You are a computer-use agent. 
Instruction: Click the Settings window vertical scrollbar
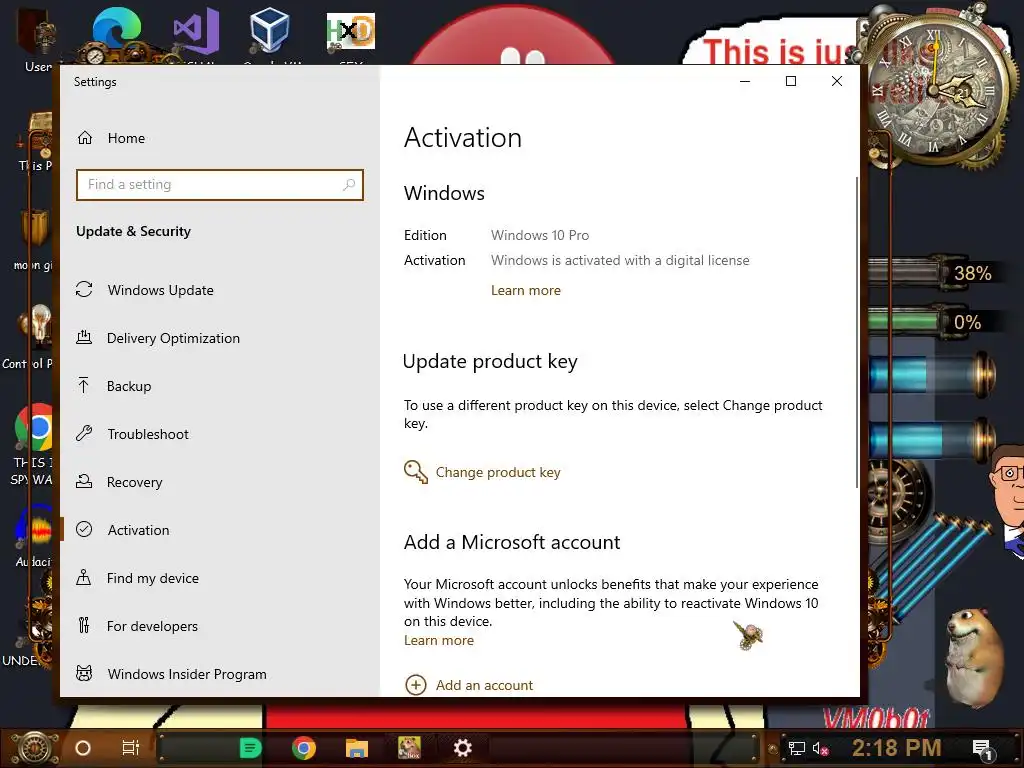(x=856, y=332)
